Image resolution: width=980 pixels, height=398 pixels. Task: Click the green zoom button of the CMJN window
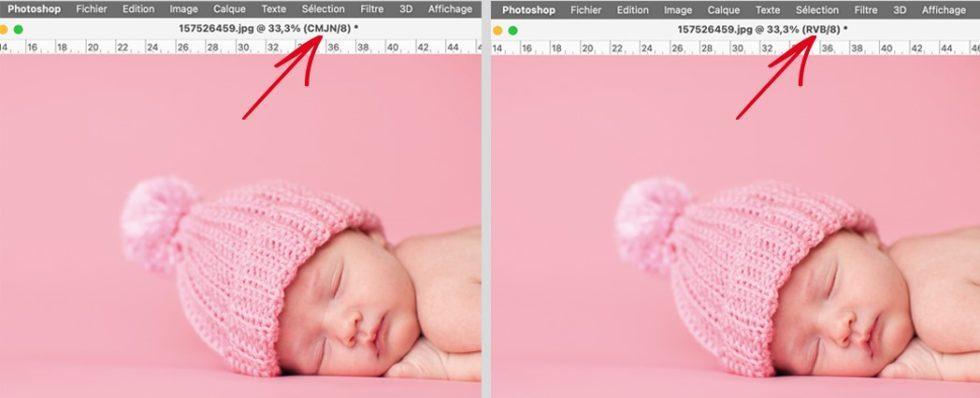[x=18, y=29]
